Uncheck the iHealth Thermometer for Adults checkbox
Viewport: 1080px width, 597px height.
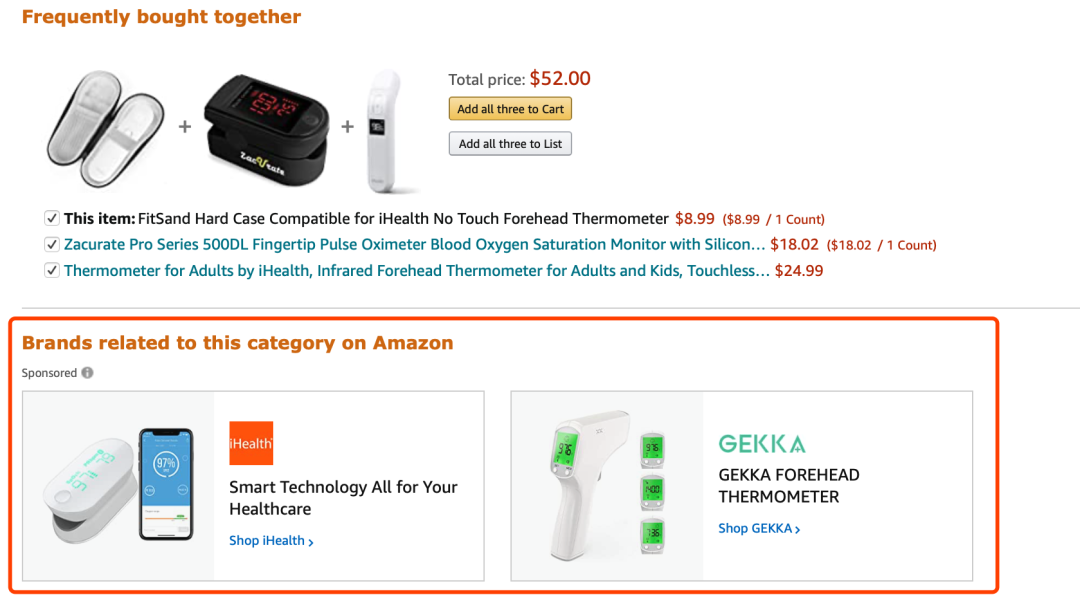52,270
